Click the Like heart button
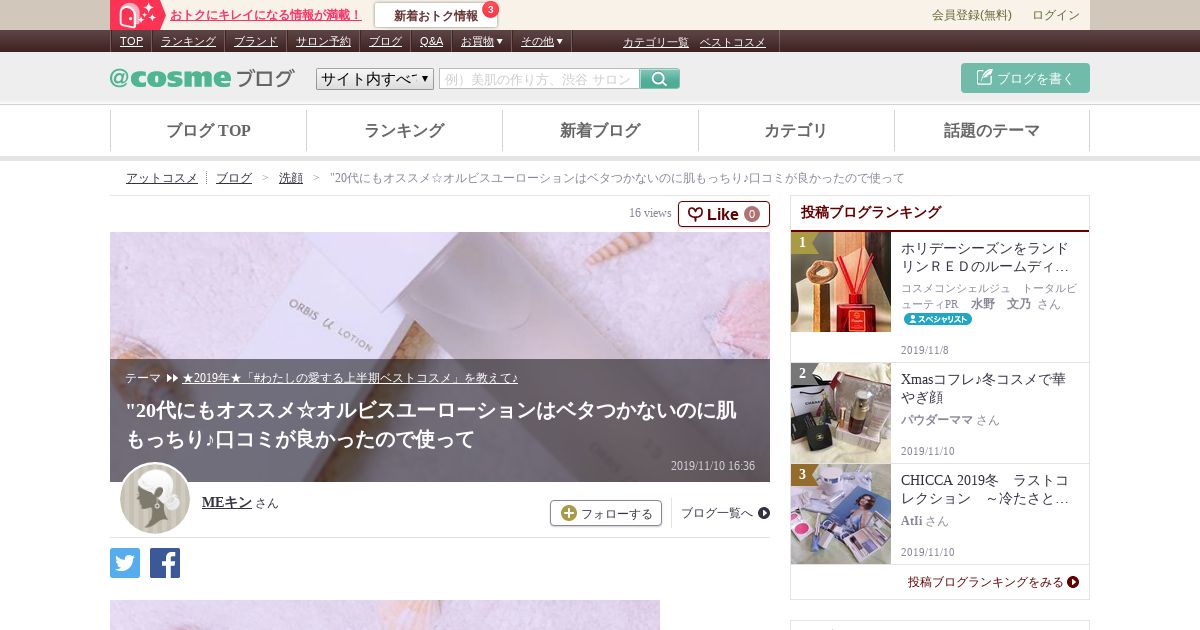 (724, 214)
